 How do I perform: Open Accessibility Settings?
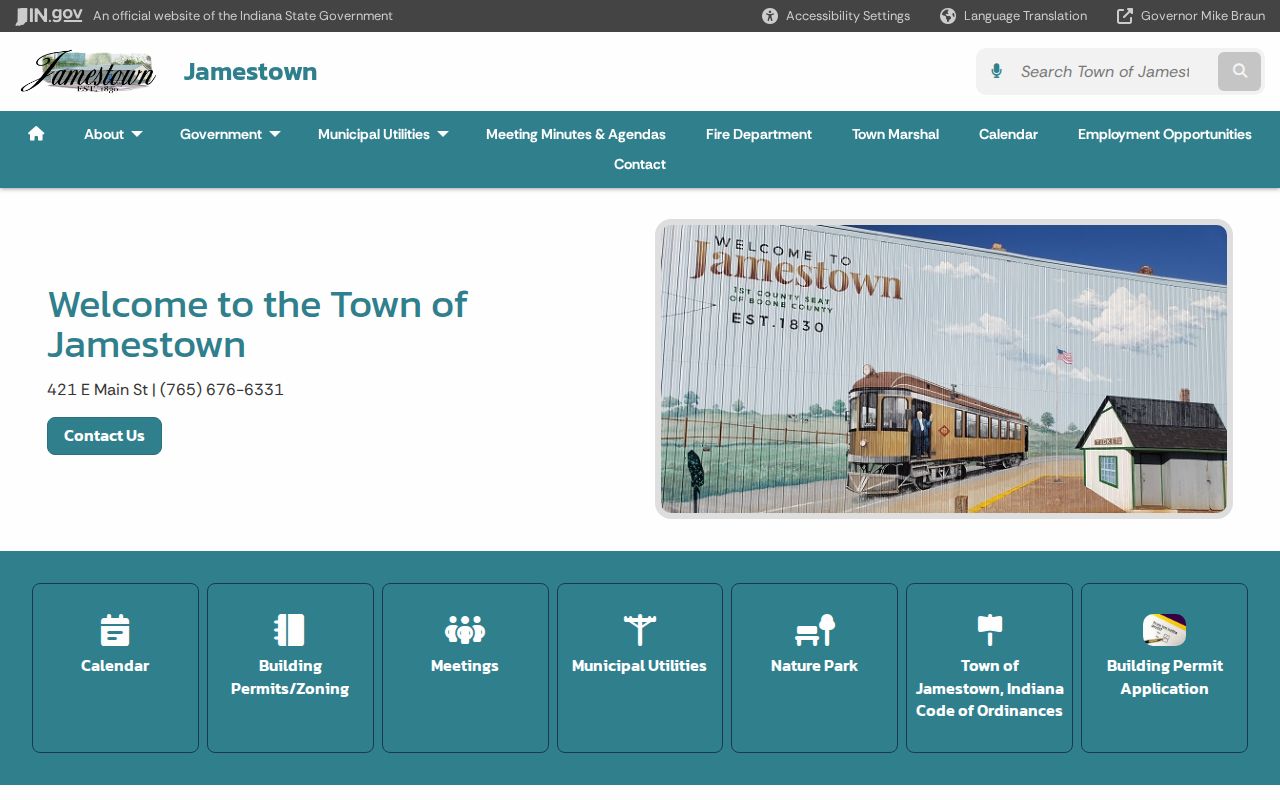coord(836,16)
